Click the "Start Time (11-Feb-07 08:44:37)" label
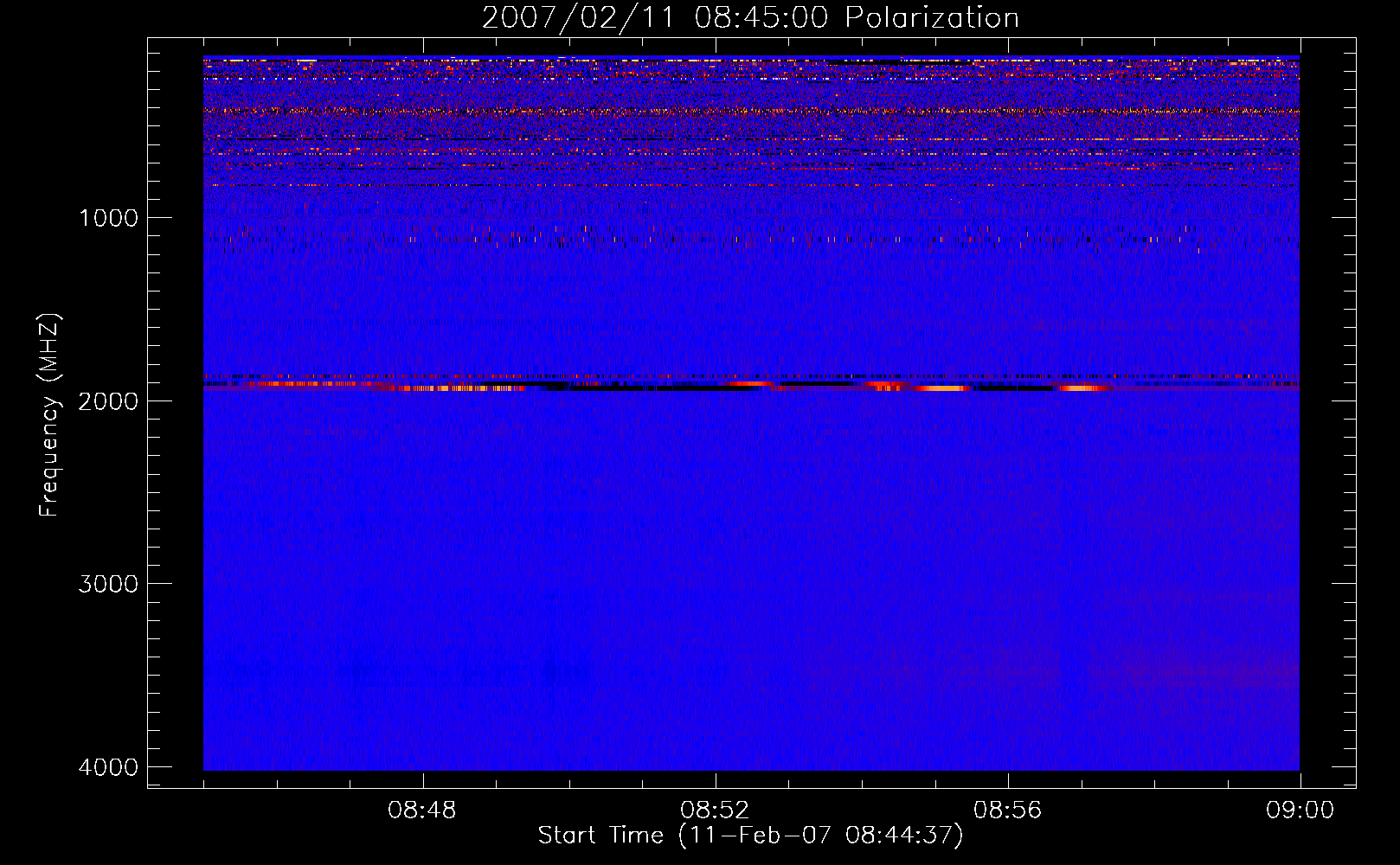 (750, 836)
